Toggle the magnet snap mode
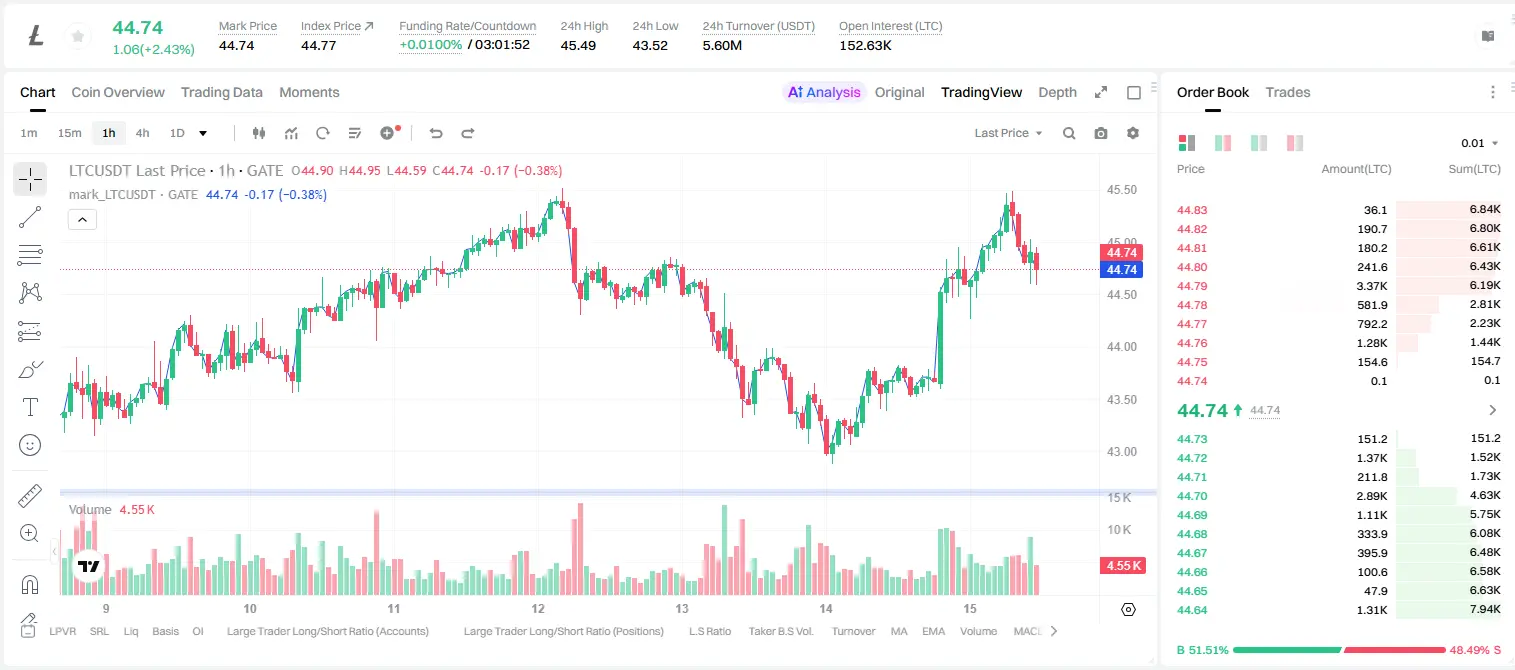Viewport: 1515px width, 670px height. (x=30, y=585)
